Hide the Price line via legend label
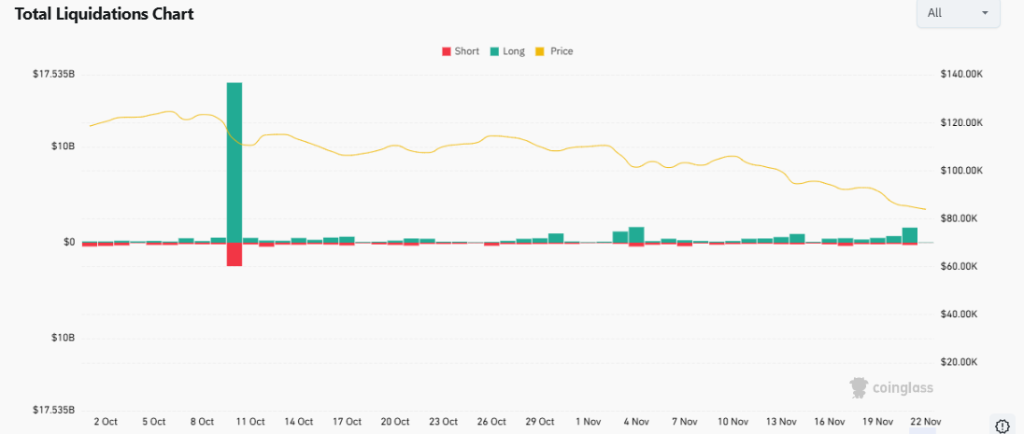The width and height of the screenshot is (1024, 434). [x=561, y=51]
